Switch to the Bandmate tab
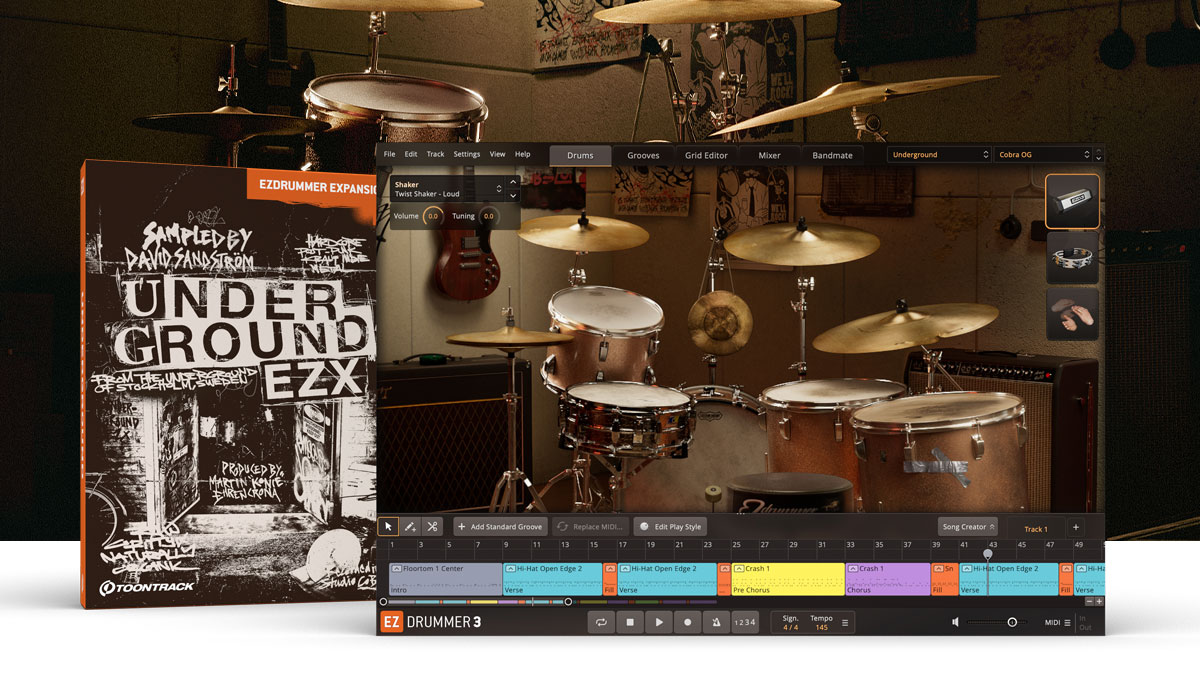Viewport: 1200px width, 675px height. pos(832,155)
